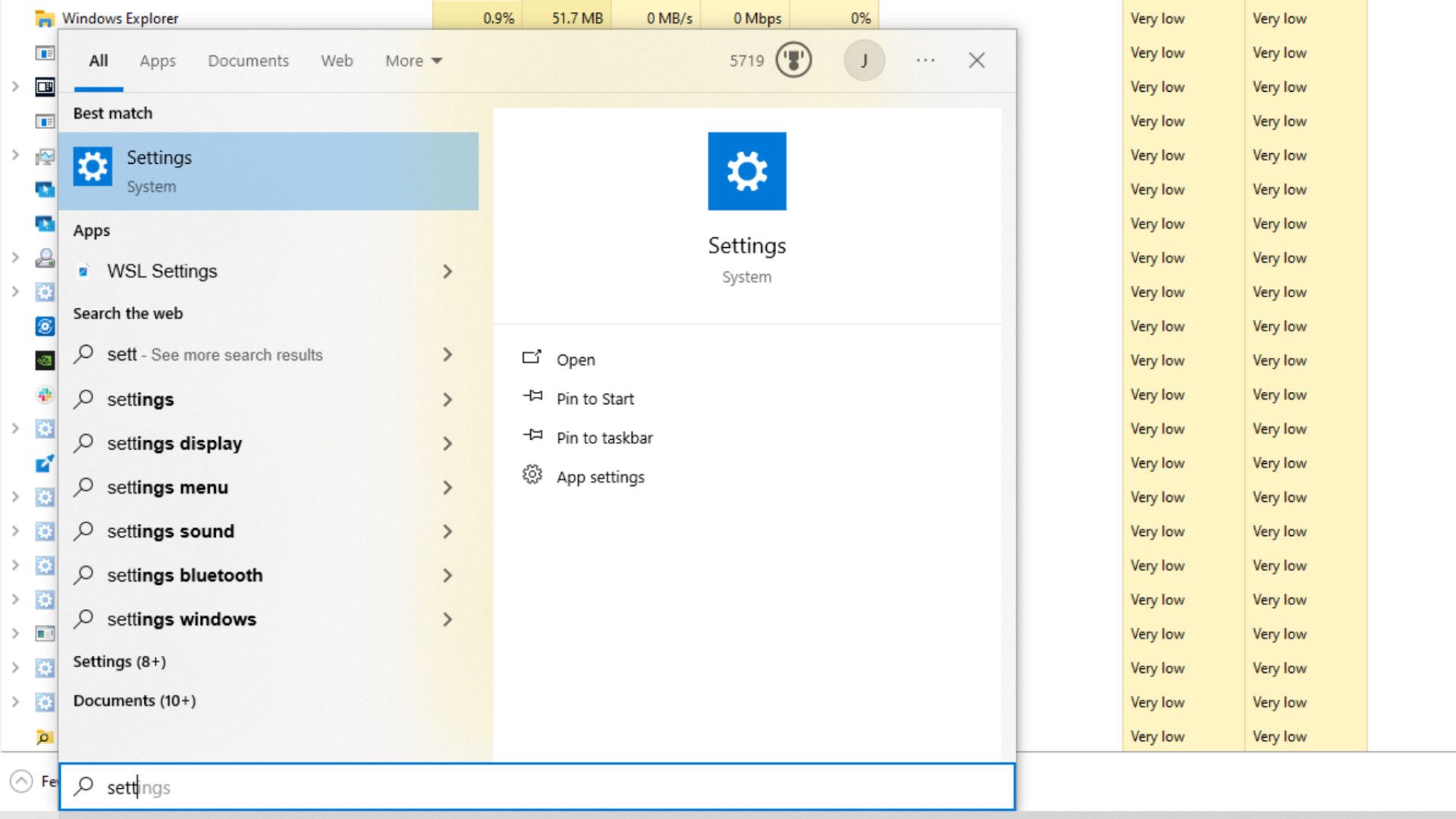Expand the 'settings windows' suggestion chevron
This screenshot has width=1456, height=819.
(447, 620)
